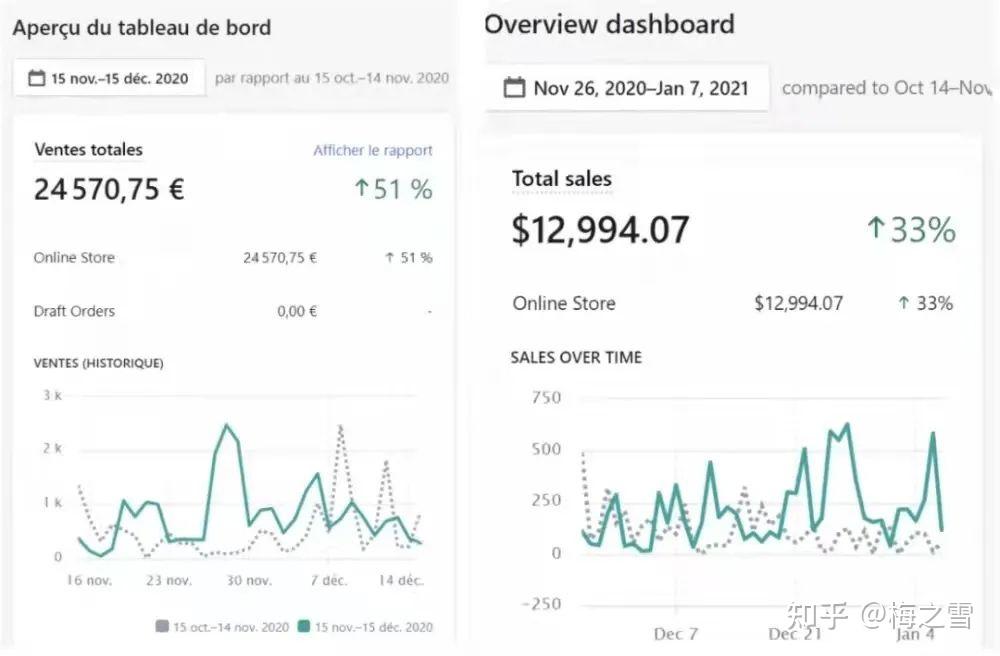Click the Draft Orders row

coord(233,311)
